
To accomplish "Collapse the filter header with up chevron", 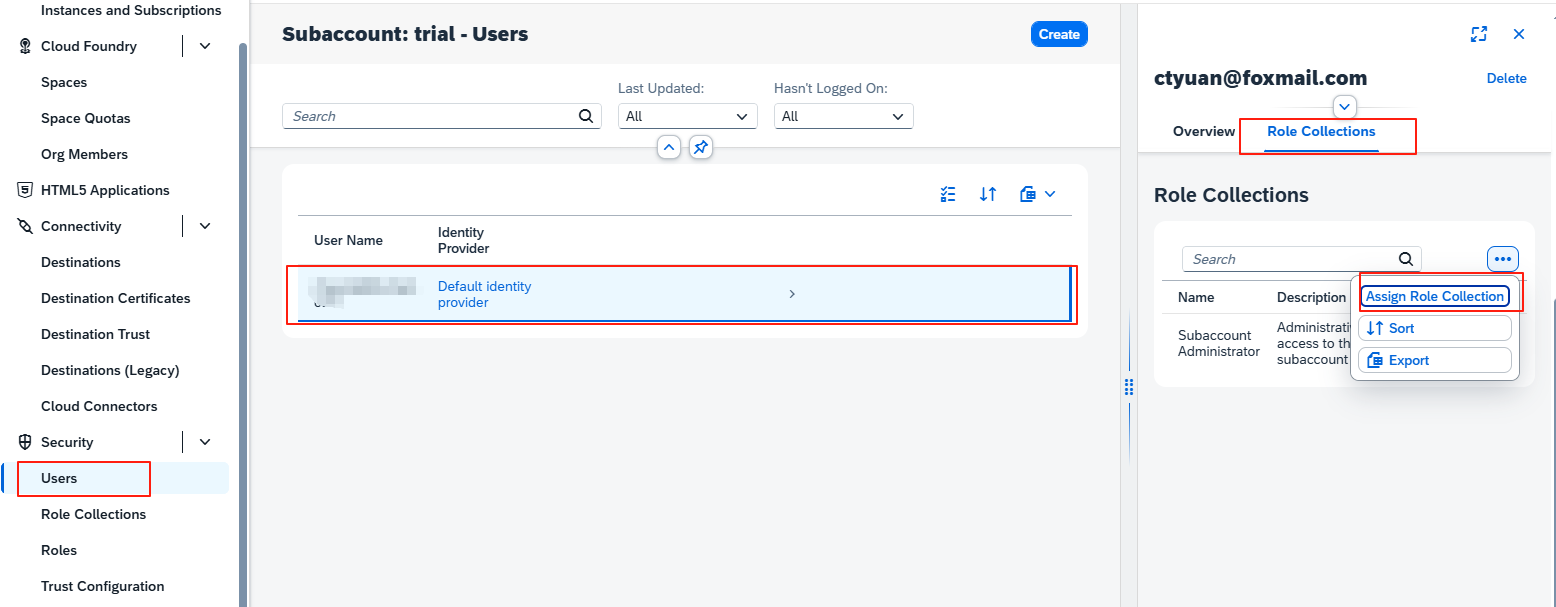I will [x=669, y=148].
